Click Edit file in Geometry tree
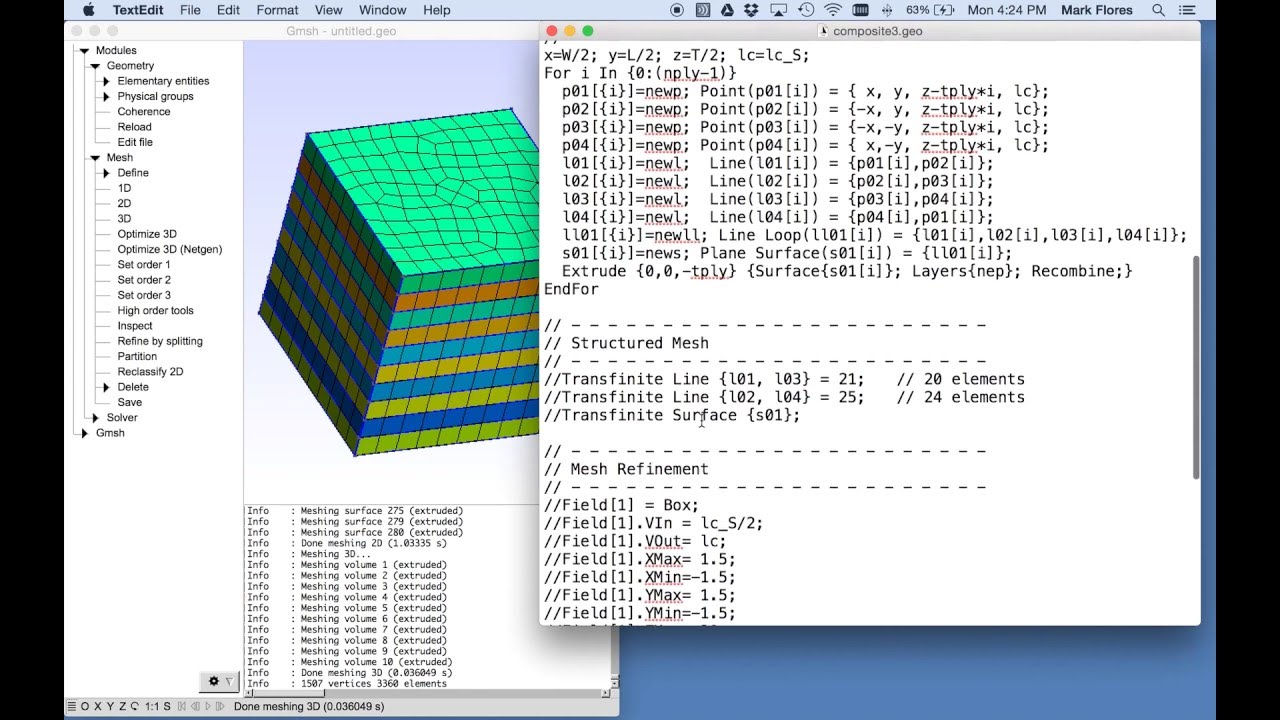The image size is (1280, 720). [x=135, y=142]
